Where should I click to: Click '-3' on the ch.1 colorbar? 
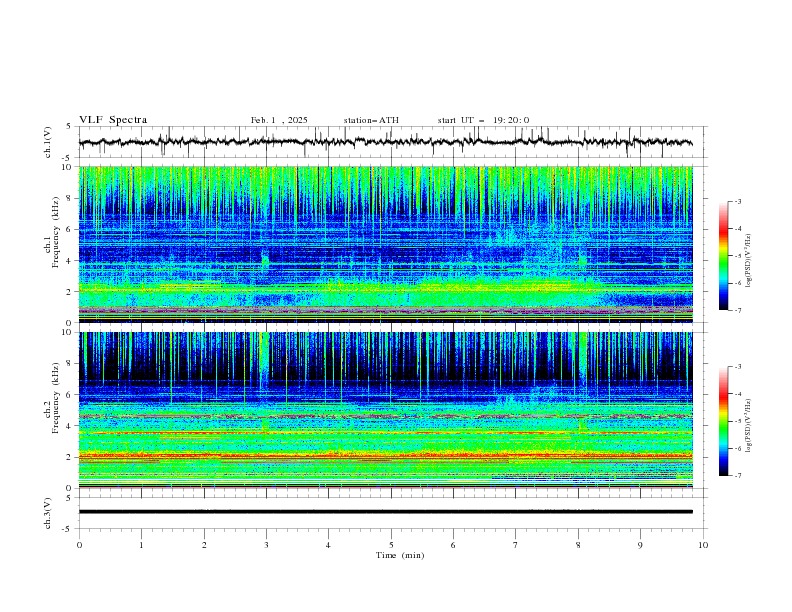pos(737,201)
